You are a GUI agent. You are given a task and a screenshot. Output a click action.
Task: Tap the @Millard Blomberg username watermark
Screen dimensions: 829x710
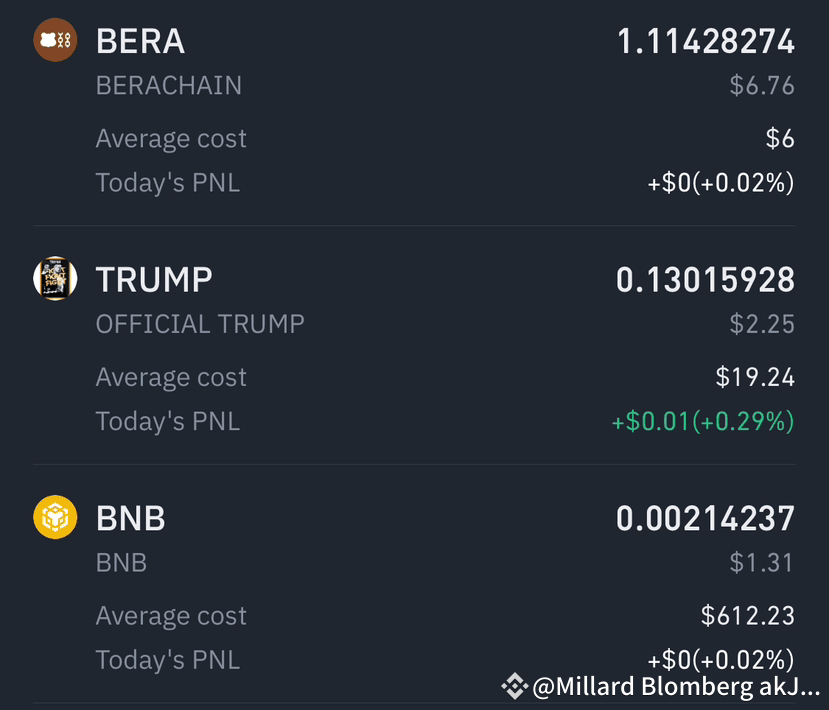(676, 687)
